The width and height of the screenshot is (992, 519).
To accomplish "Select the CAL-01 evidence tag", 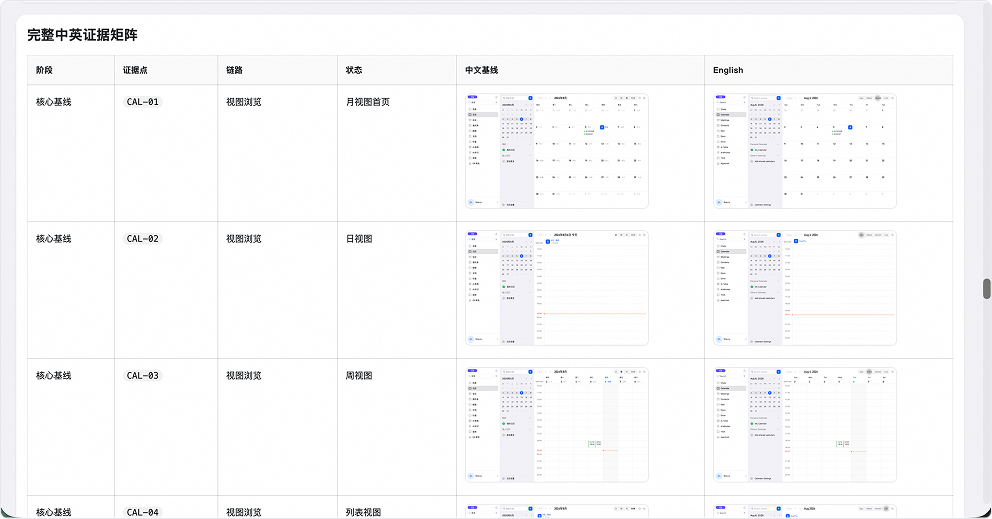I will 142,102.
